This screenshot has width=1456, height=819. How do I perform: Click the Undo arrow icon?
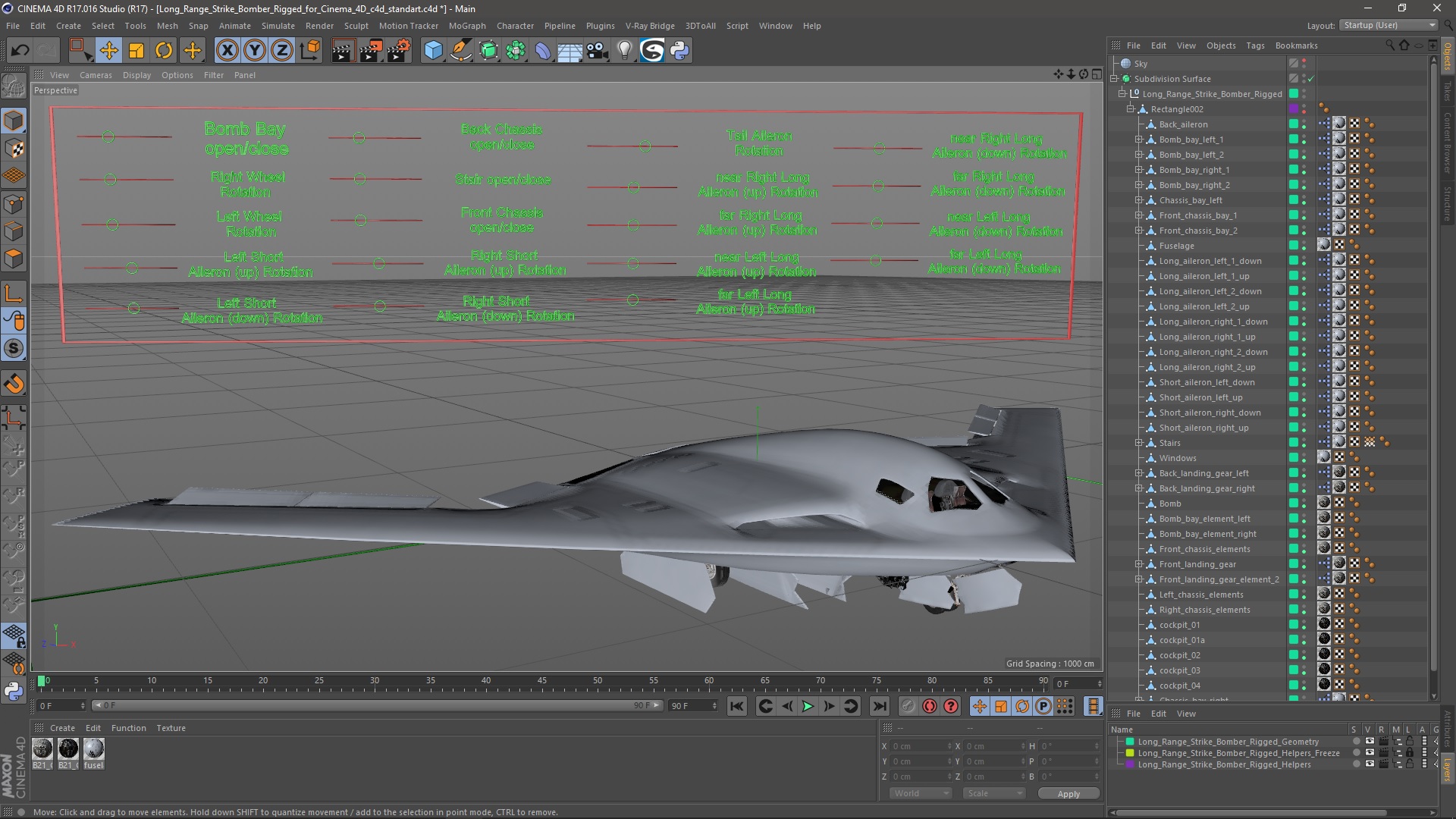(20, 51)
